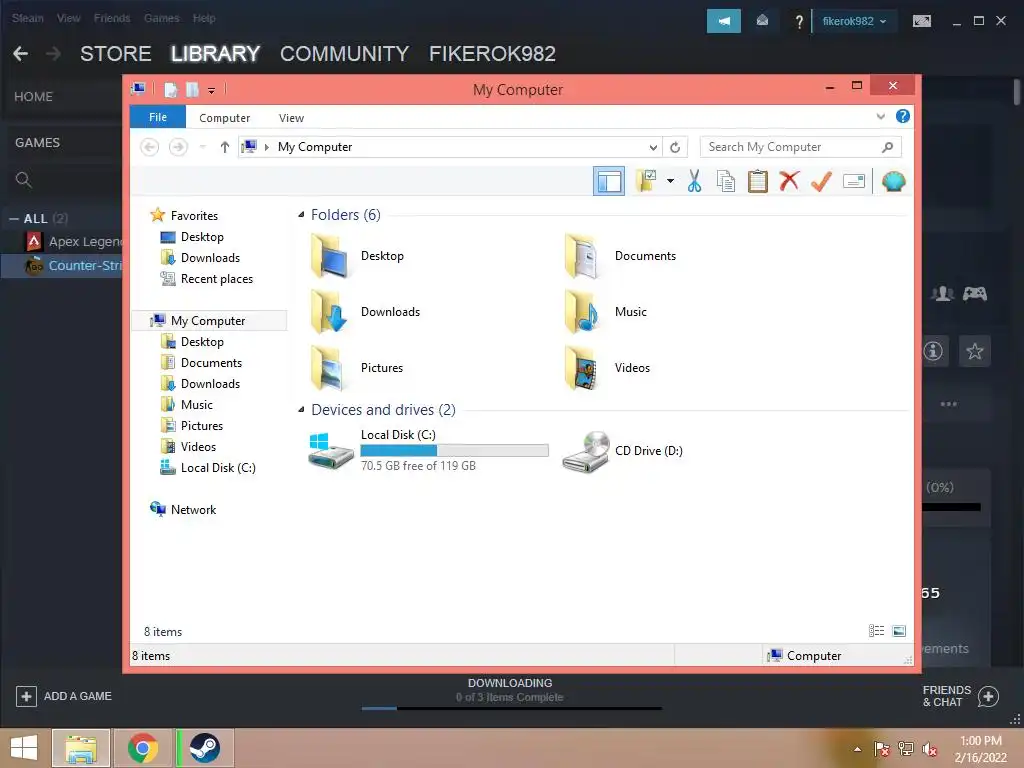1024x768 pixels.
Task: Open Recent places in navigation pane
Action: [207, 279]
